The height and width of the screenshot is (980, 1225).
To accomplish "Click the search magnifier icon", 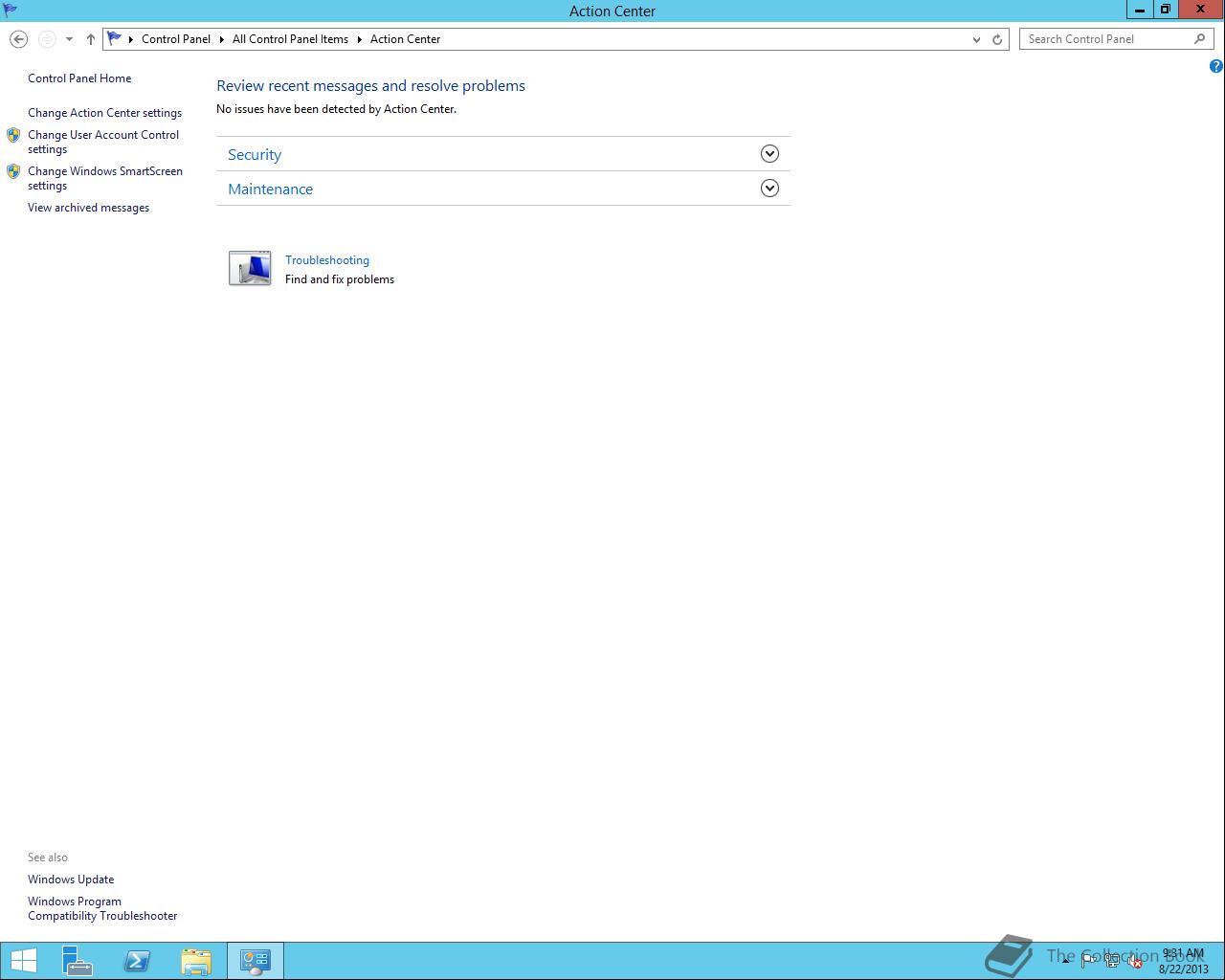I will click(1200, 39).
